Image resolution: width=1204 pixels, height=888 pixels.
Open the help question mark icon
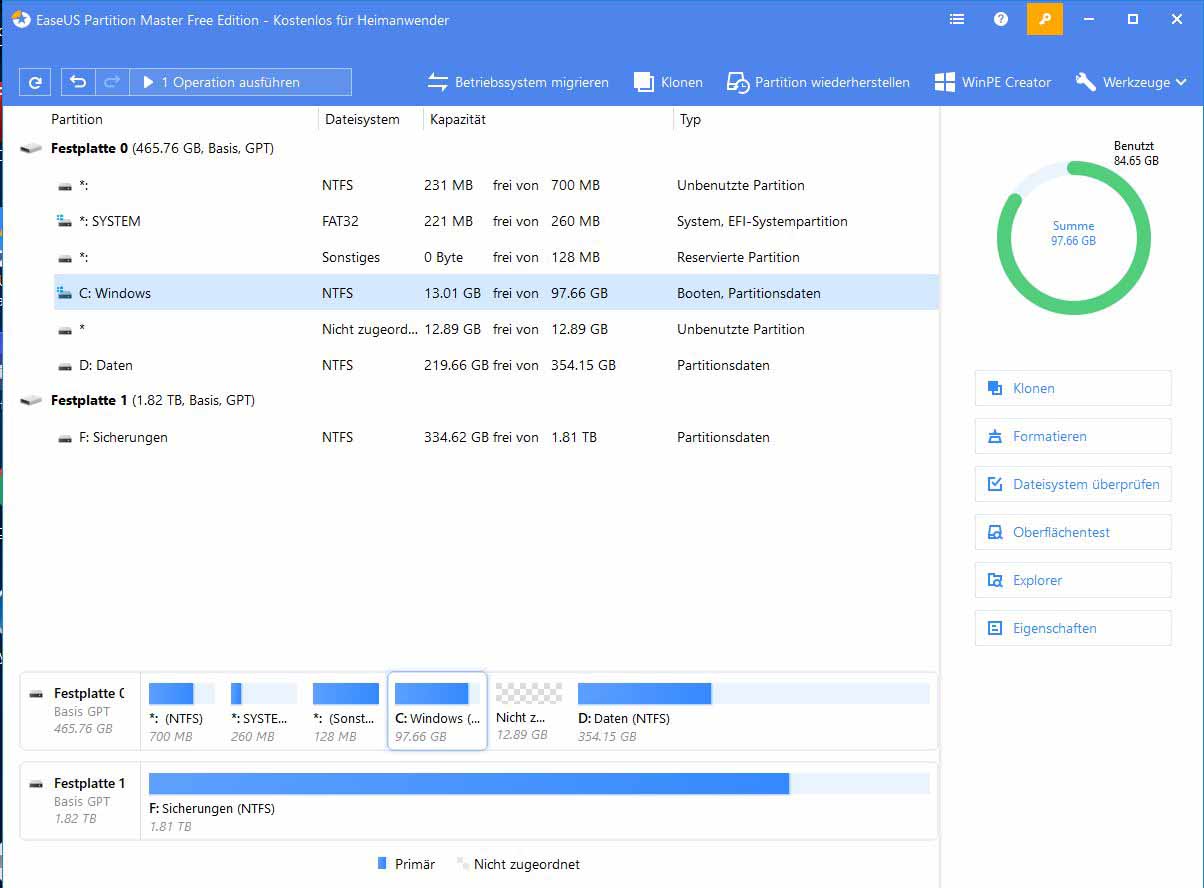point(1001,19)
